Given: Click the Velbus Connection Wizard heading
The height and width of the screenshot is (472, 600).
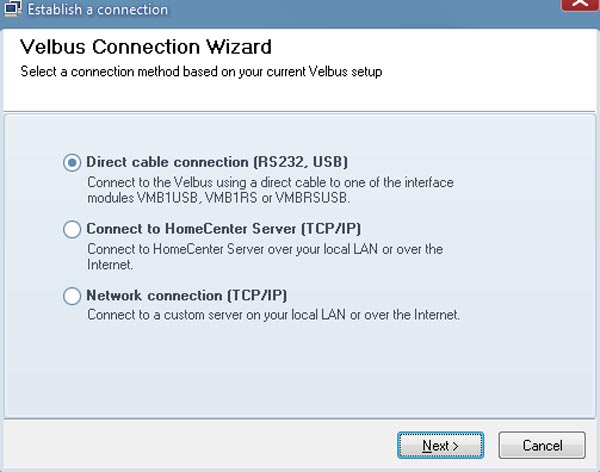Looking at the screenshot, I should [146, 47].
